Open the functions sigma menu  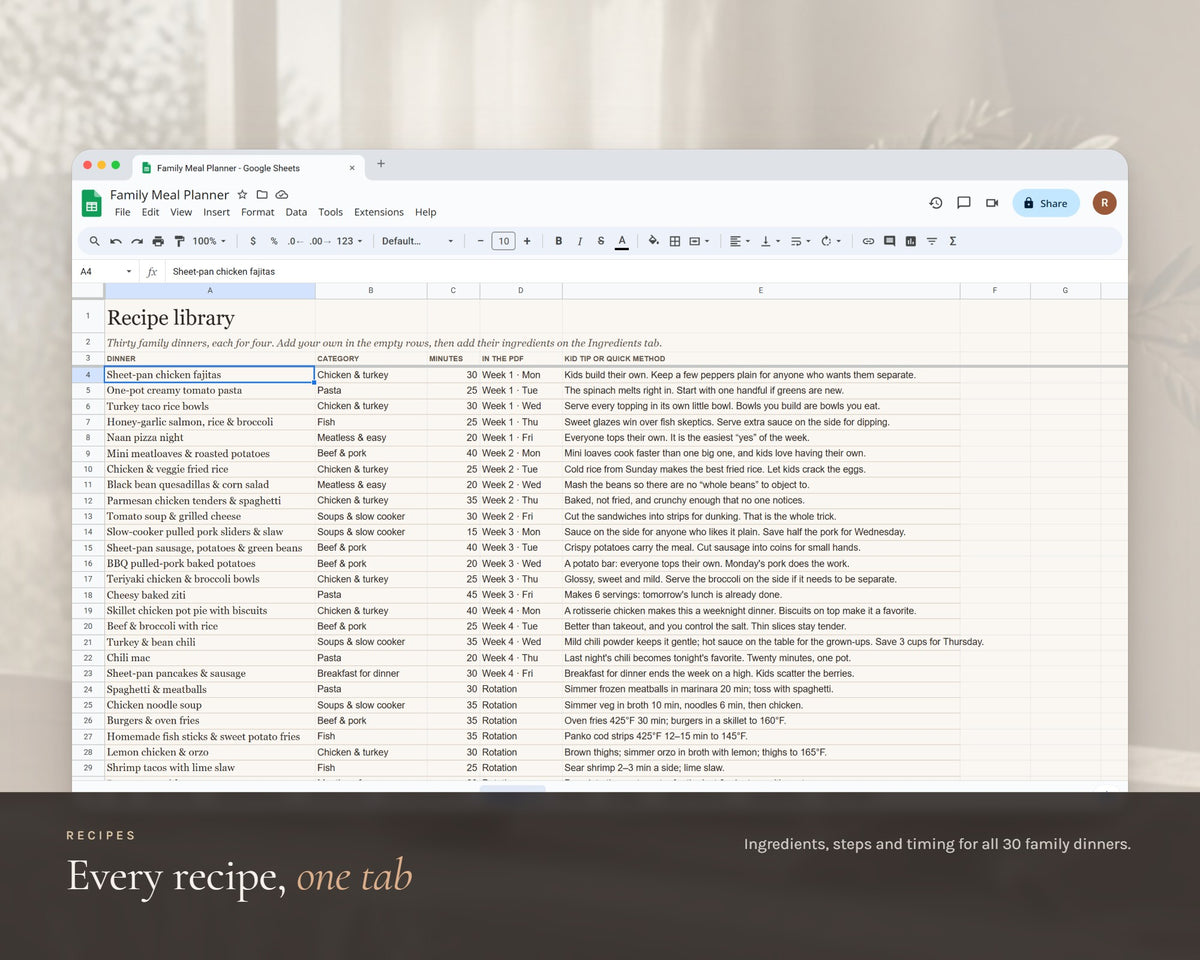(952, 241)
